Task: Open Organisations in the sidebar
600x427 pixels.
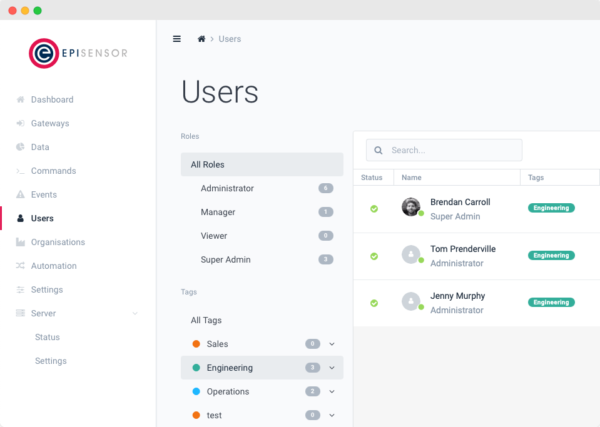Action: [58, 242]
